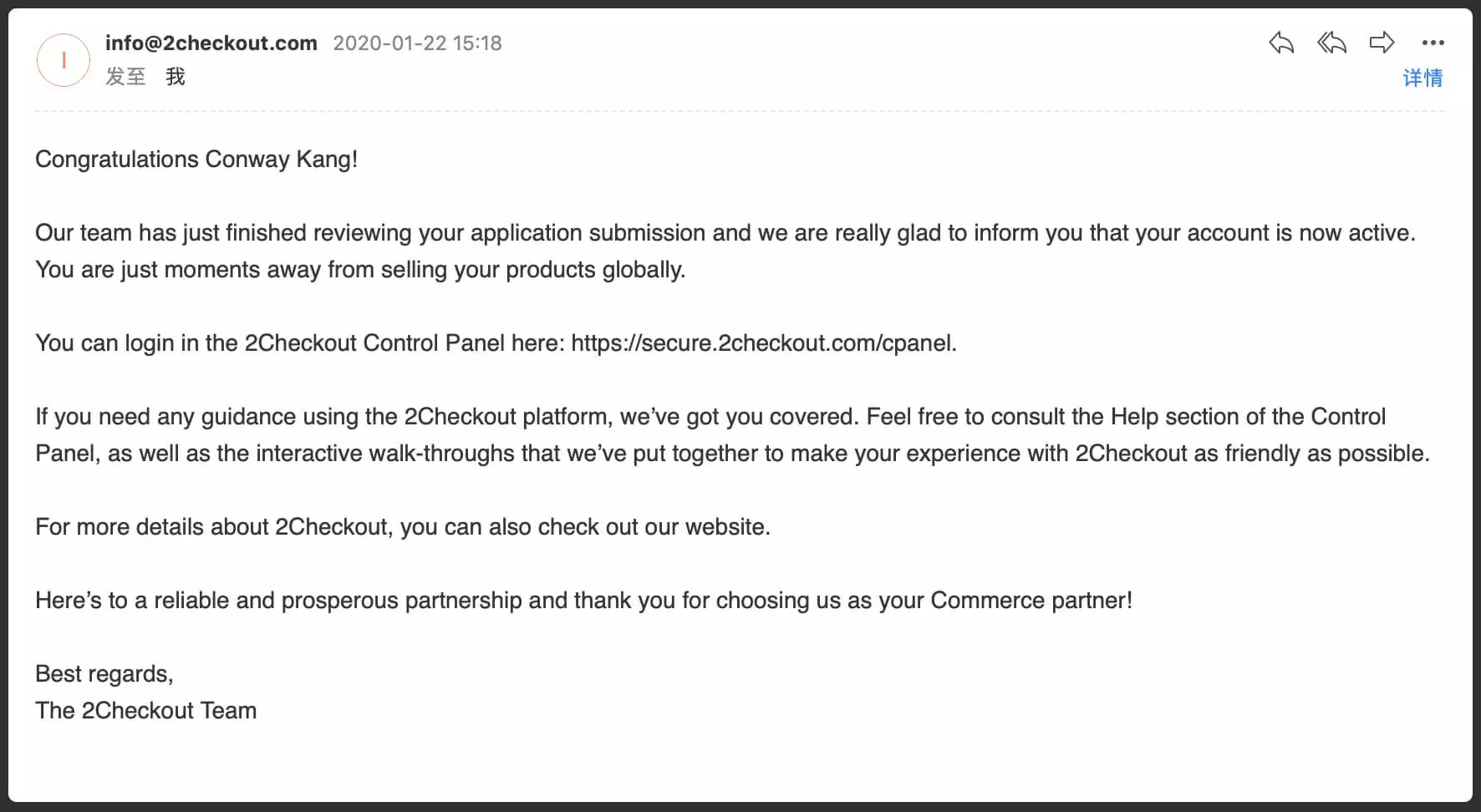Screen dimensions: 1481x812
Task: Reply to this email using reply arrow
Action: click(1280, 43)
